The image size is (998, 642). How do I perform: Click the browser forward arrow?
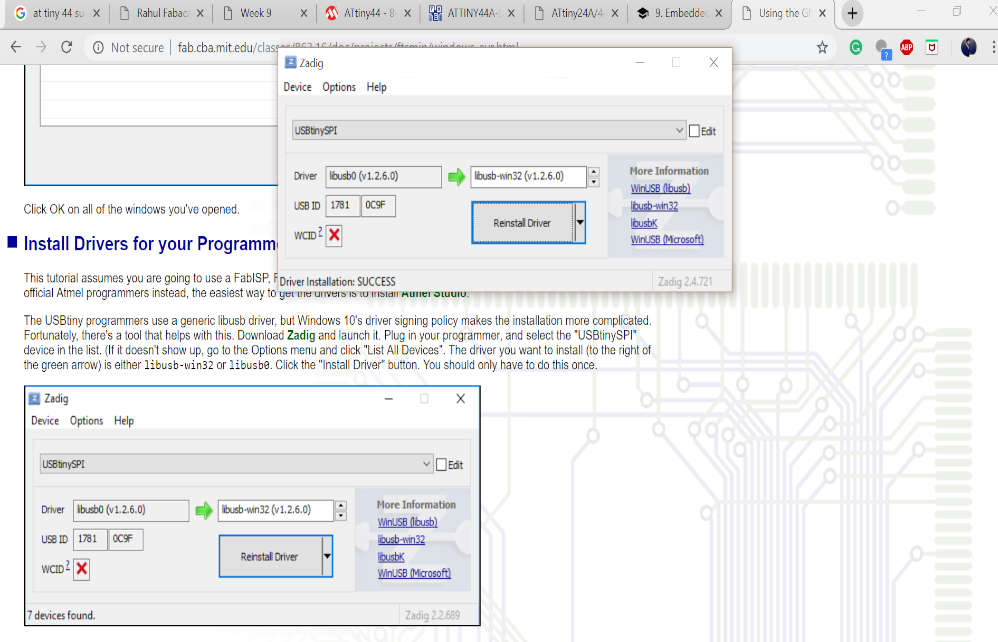click(41, 47)
